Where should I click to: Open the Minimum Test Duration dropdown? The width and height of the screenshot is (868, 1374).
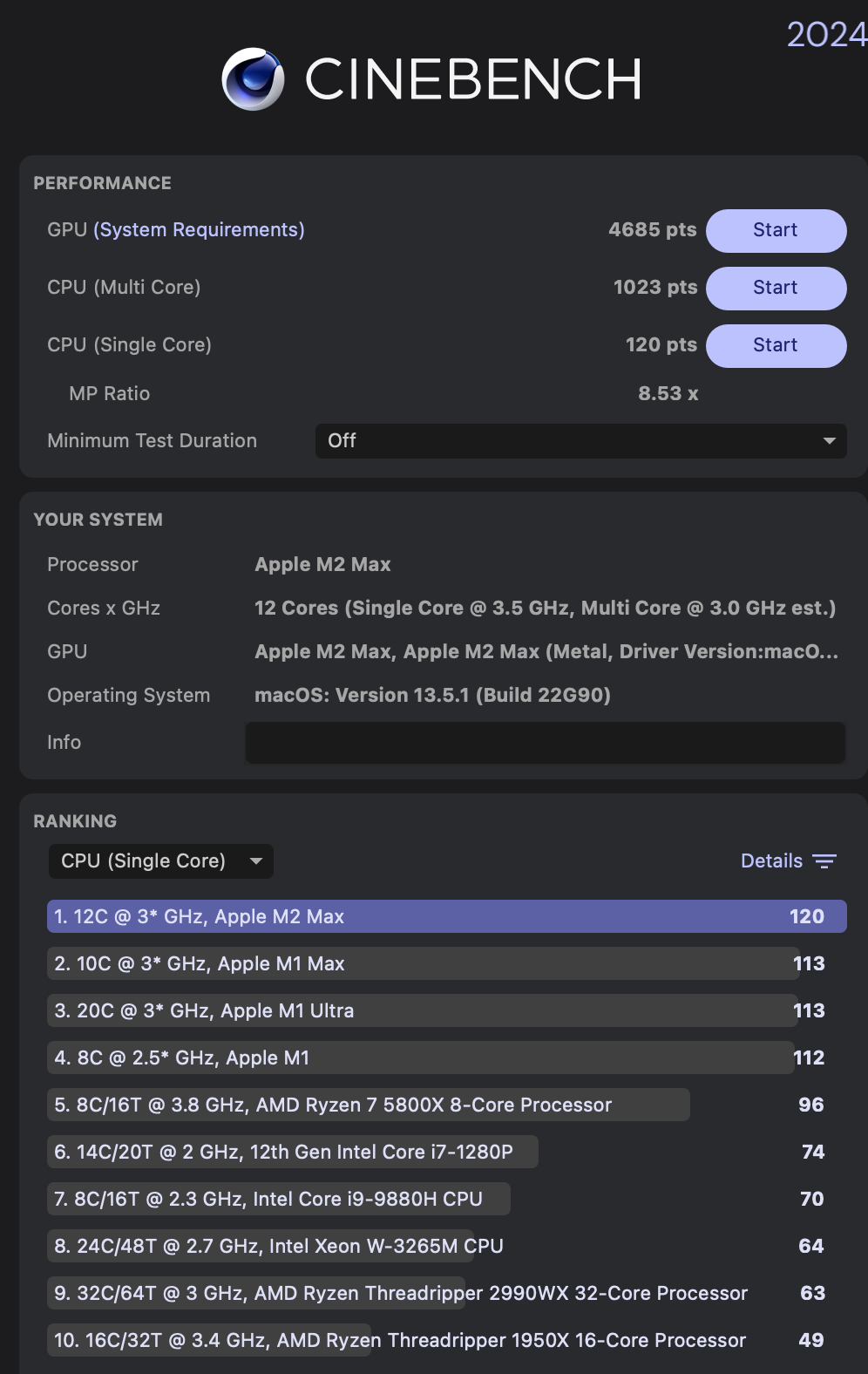tap(580, 441)
